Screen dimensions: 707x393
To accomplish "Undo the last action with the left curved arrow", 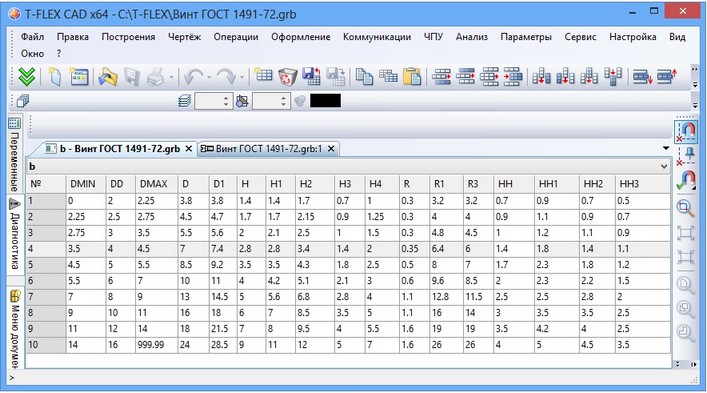I will [194, 77].
